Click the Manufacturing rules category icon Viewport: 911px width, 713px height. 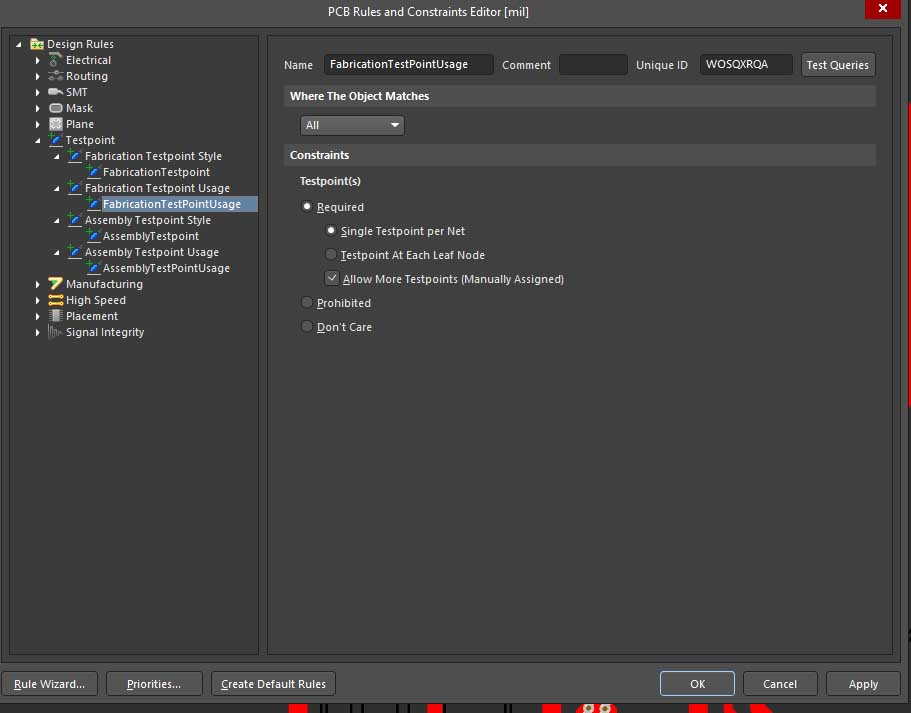coord(56,284)
